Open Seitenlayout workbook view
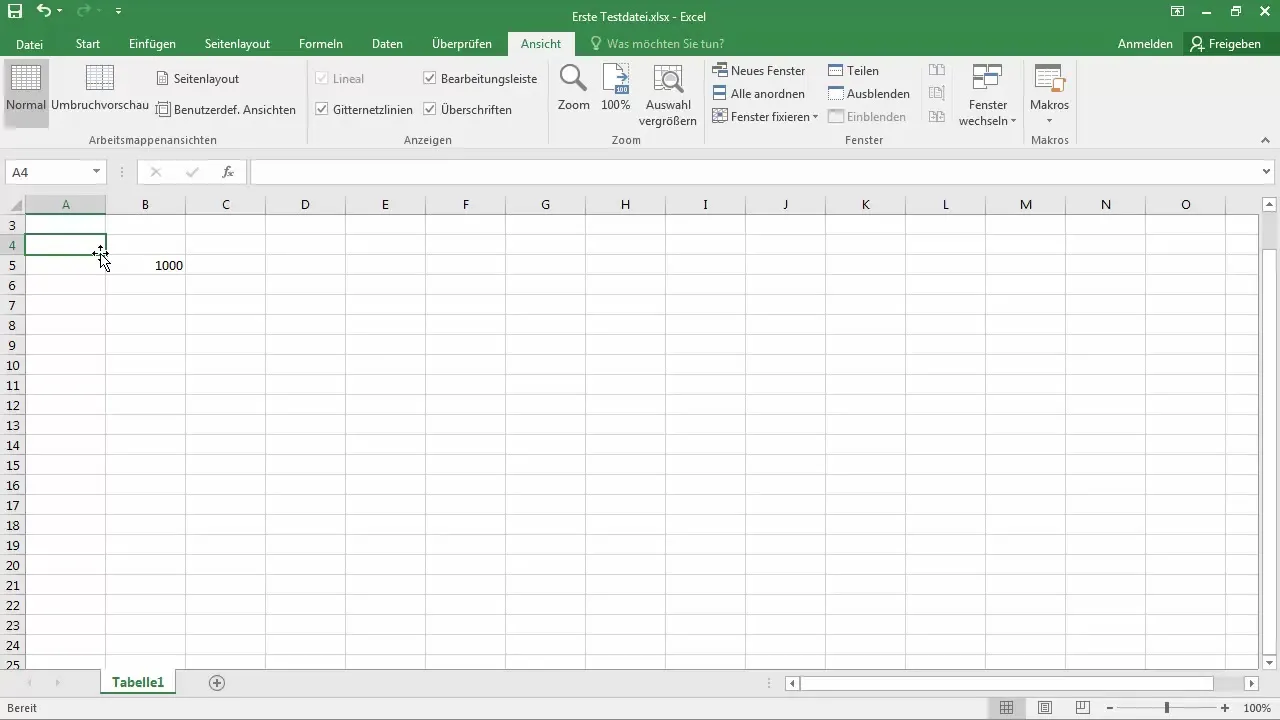 (x=198, y=78)
